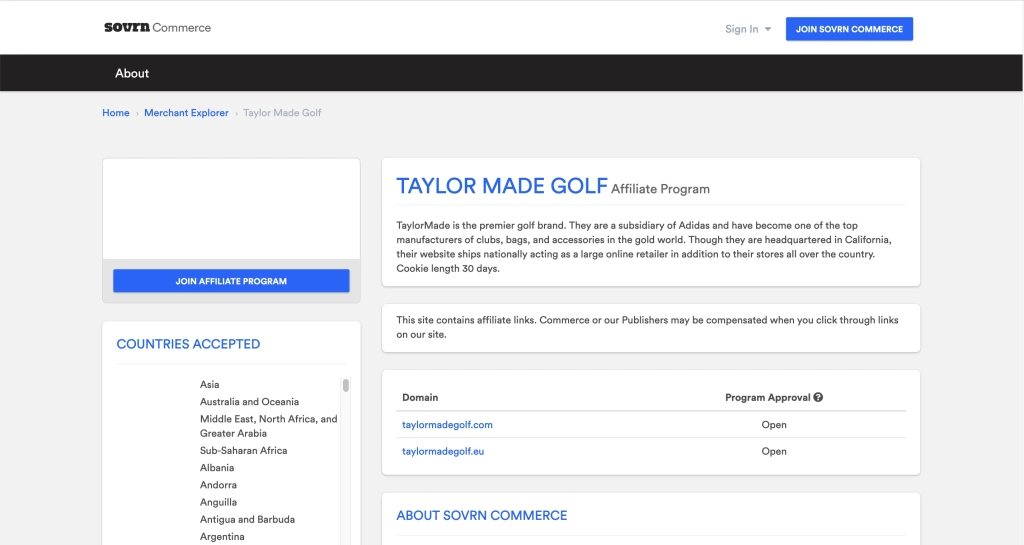Click the Program Approval column header

(767, 397)
